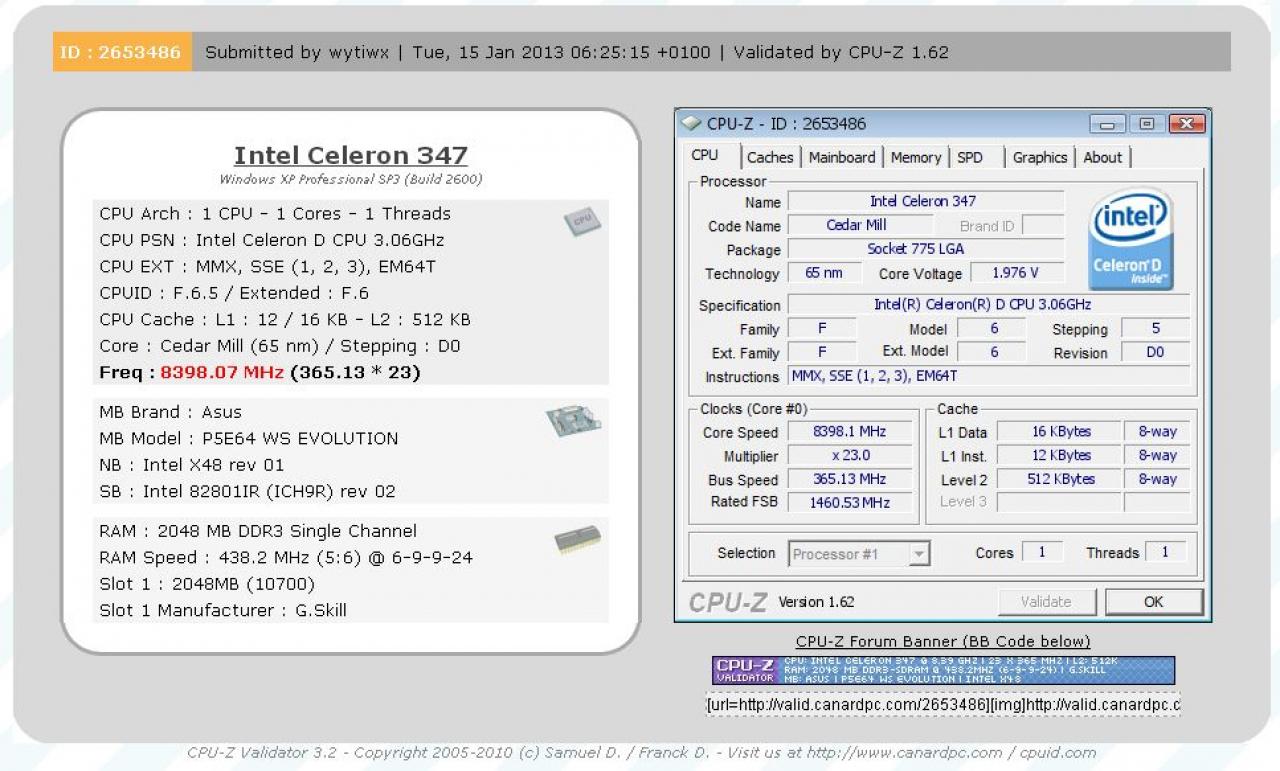Click the SB : Intel 82801IR (ICH9R) line
The width and height of the screenshot is (1280, 771).
248,492
